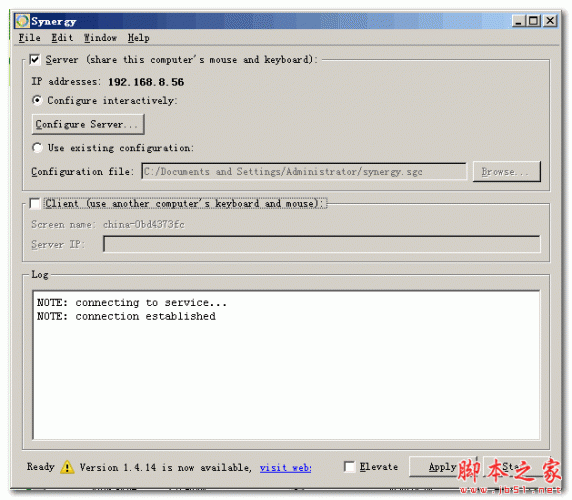Click the Browse button for config file

pos(507,171)
